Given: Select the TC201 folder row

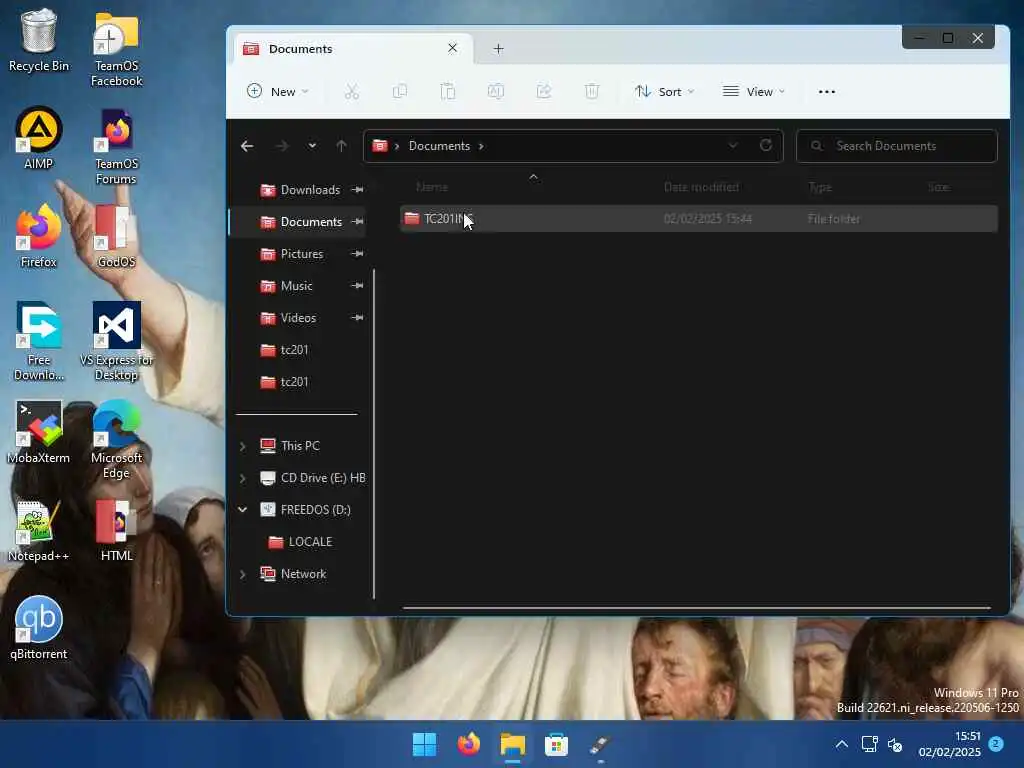Looking at the screenshot, I should [699, 218].
